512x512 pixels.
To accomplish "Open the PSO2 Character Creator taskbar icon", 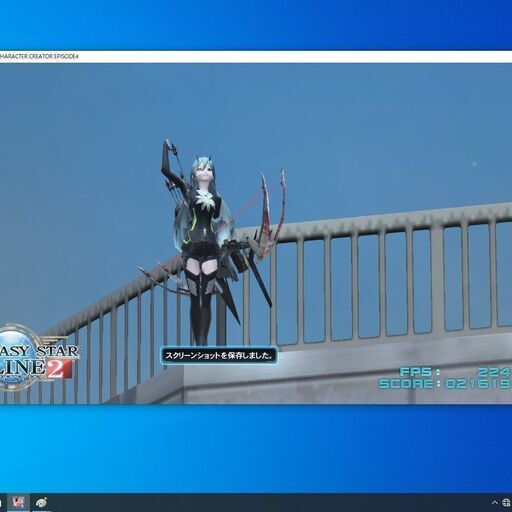I will (17, 502).
